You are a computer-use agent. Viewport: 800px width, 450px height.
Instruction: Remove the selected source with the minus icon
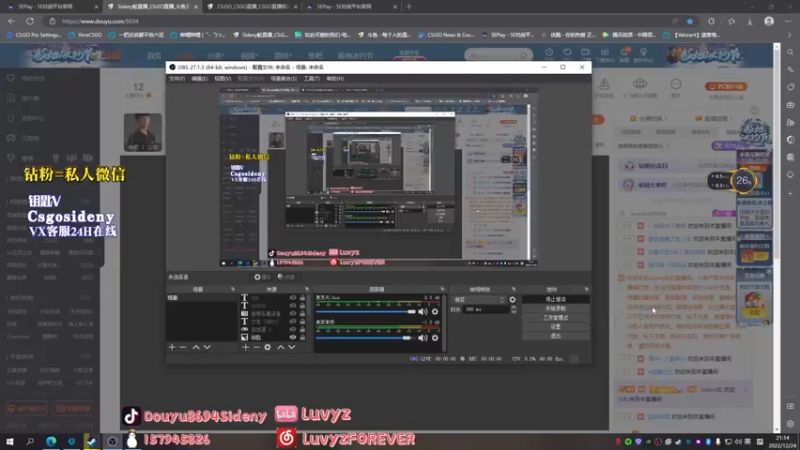point(256,347)
